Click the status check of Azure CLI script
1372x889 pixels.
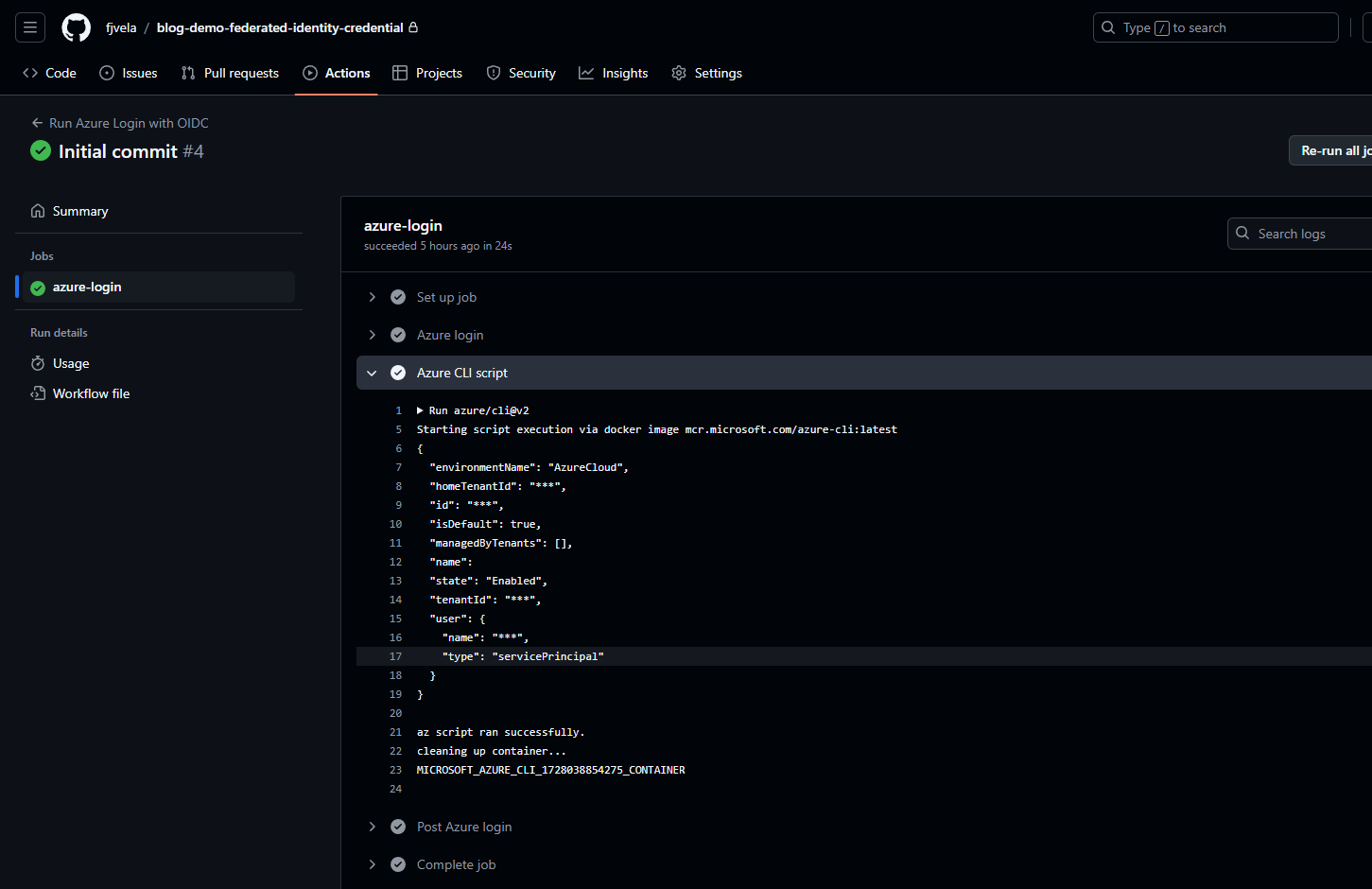click(398, 373)
